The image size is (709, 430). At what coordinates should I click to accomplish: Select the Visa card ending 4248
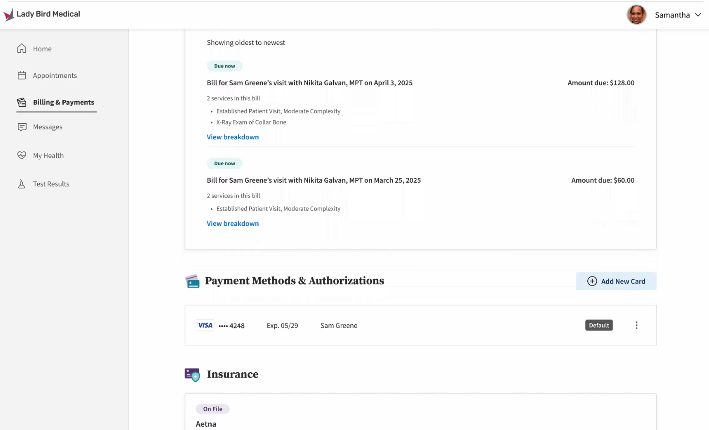(x=230, y=325)
